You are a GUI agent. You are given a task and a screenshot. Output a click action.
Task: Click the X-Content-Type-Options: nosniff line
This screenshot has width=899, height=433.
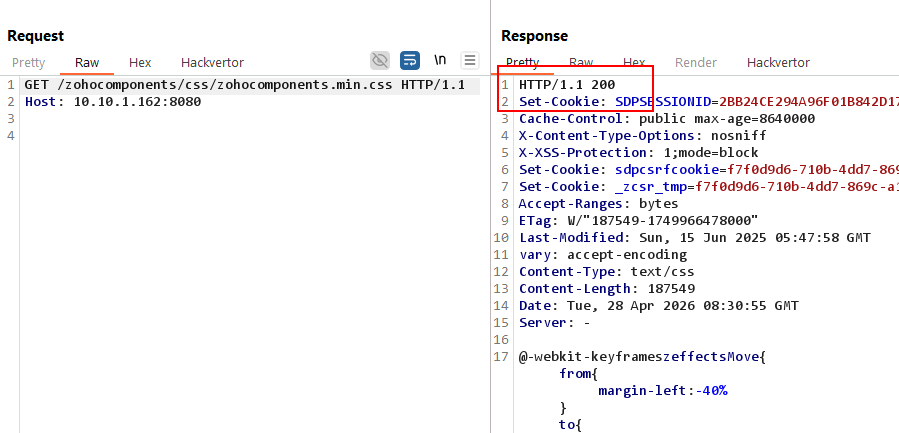tap(642, 136)
